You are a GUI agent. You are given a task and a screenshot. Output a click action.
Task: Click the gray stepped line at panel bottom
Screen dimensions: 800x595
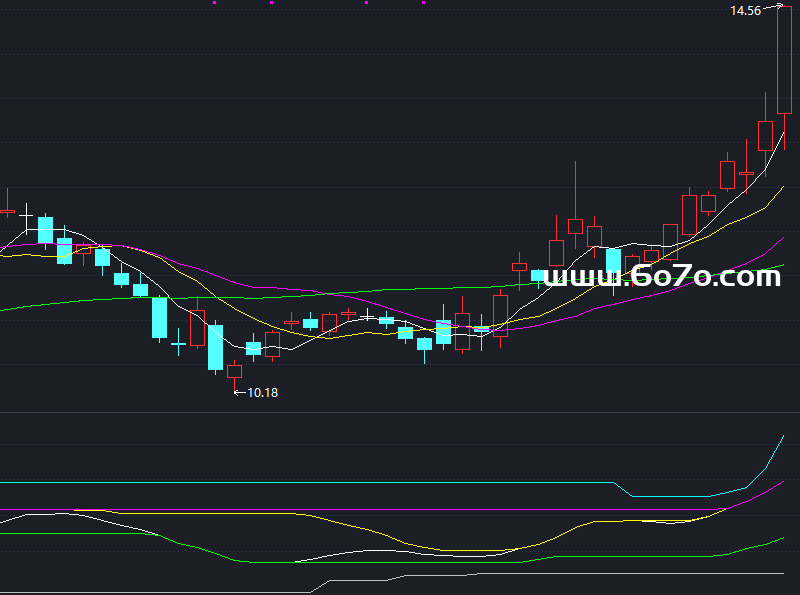600,573
